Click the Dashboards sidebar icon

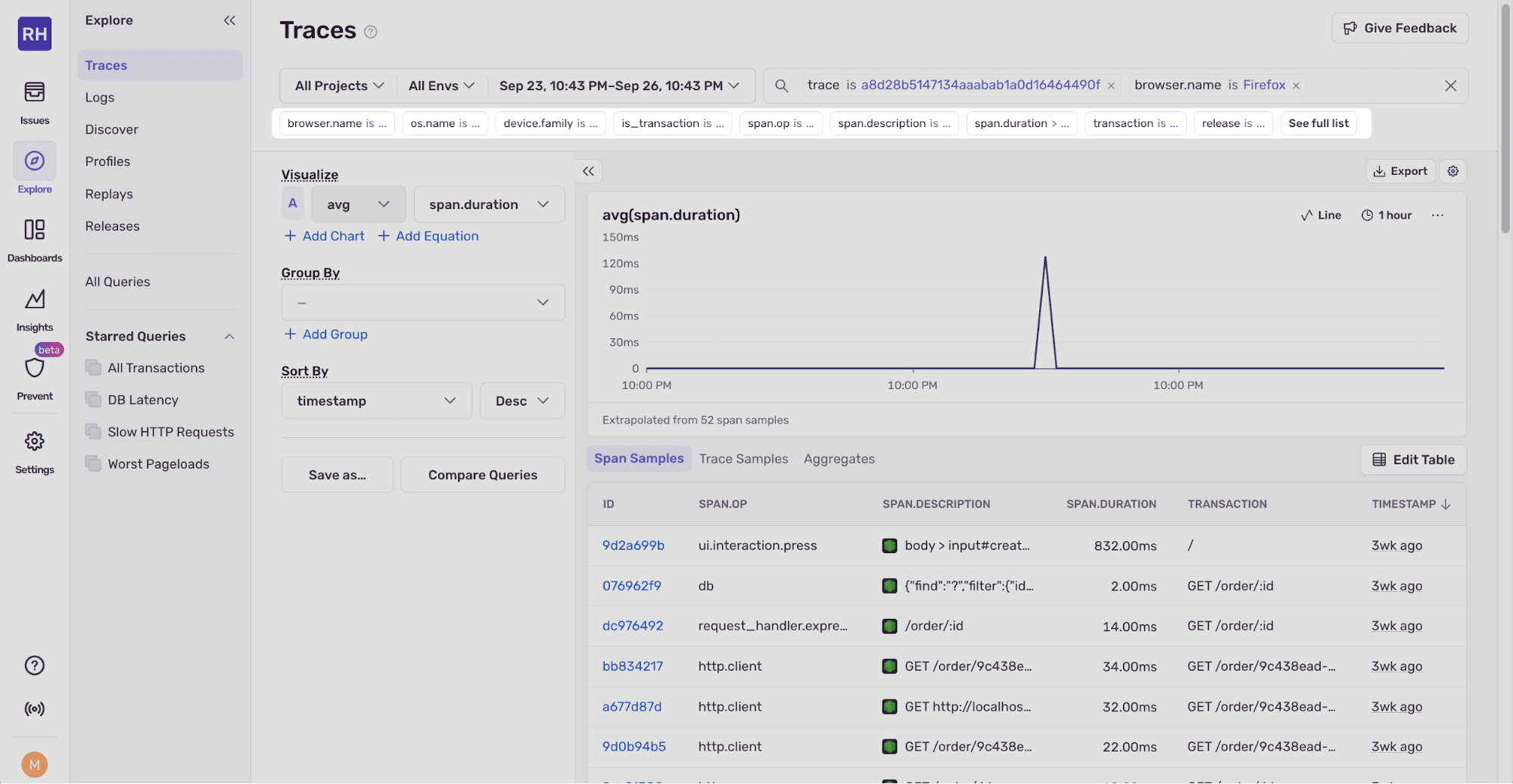click(34, 239)
